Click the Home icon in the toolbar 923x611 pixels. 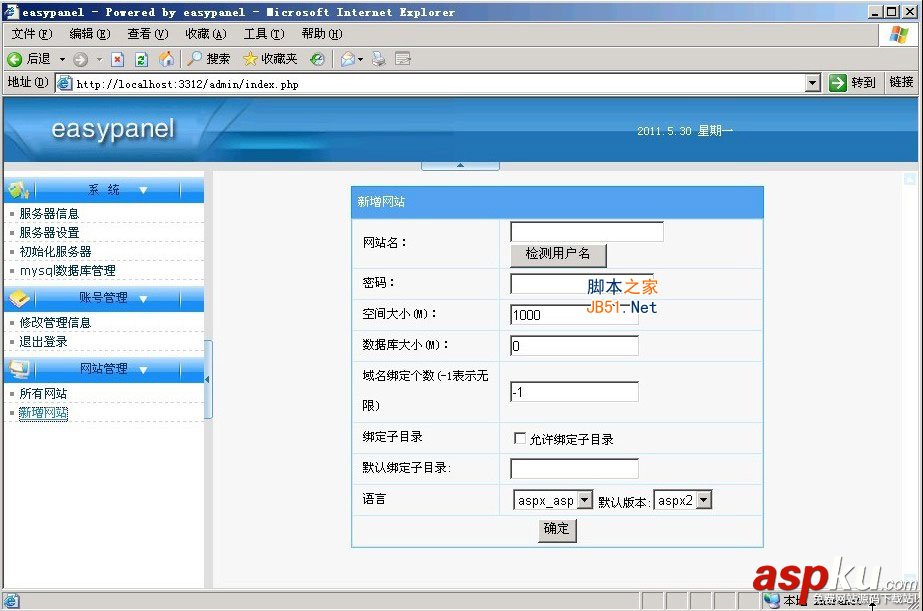coord(164,59)
